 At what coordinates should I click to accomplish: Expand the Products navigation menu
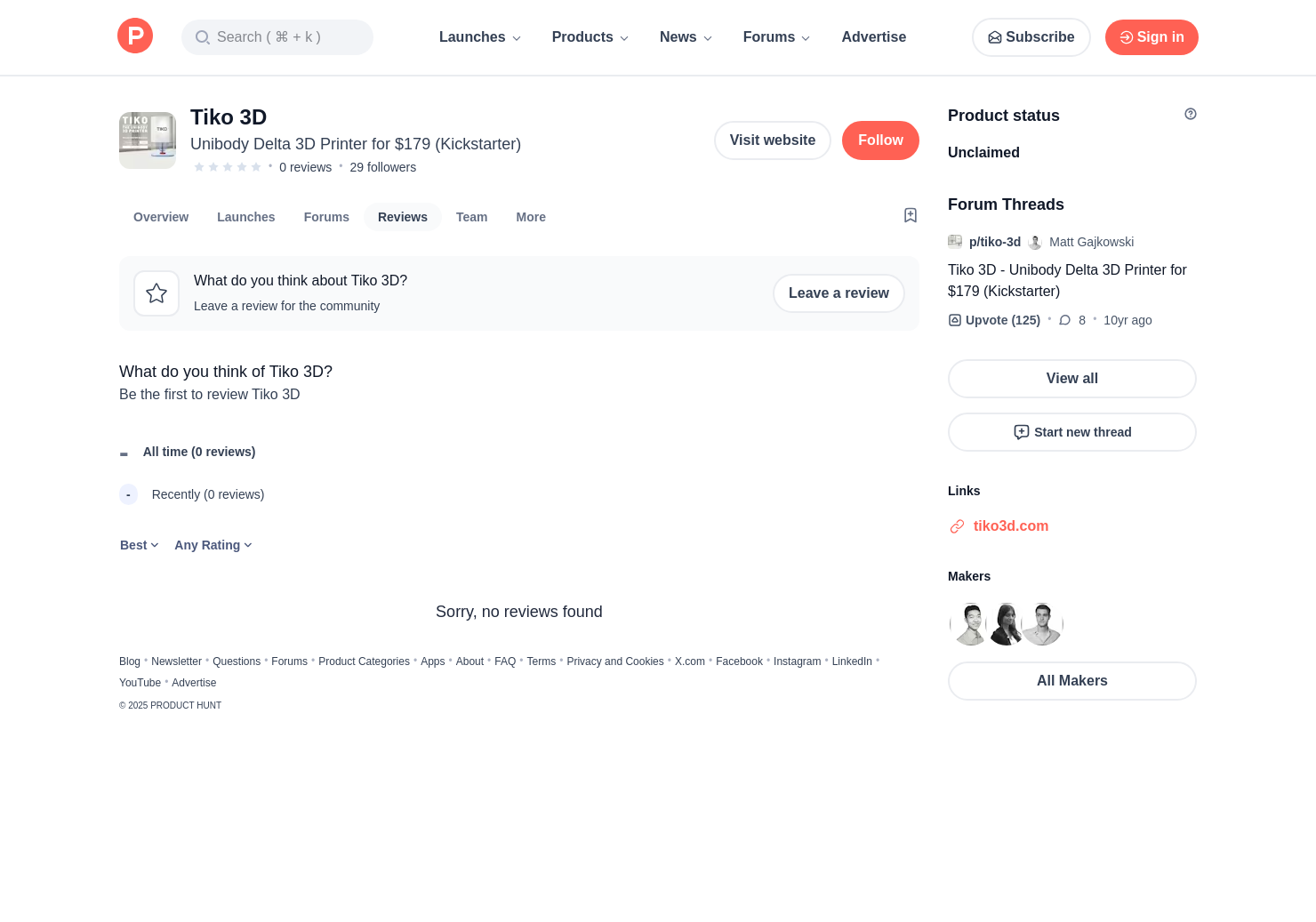590,37
